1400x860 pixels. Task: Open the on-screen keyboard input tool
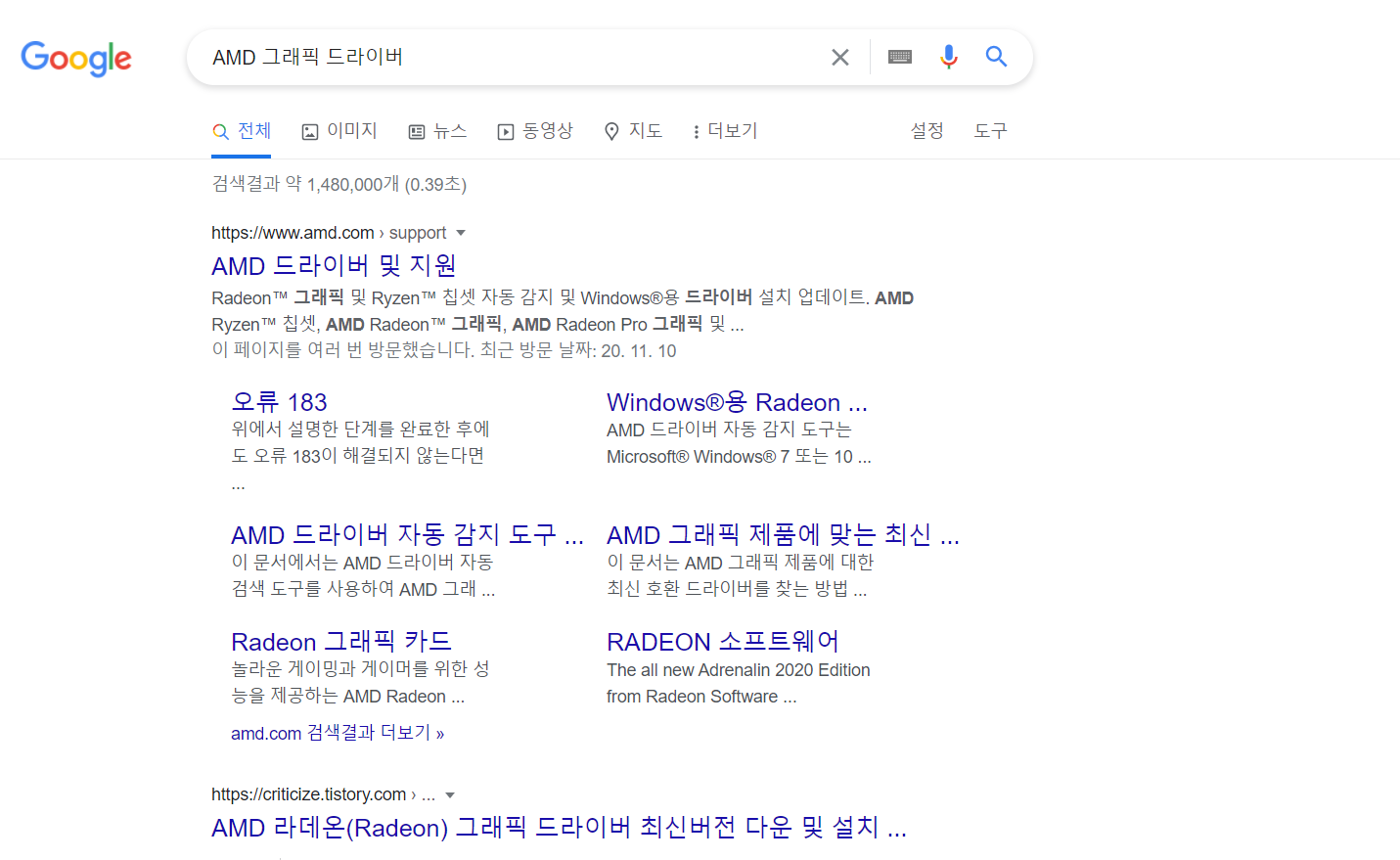[900, 57]
